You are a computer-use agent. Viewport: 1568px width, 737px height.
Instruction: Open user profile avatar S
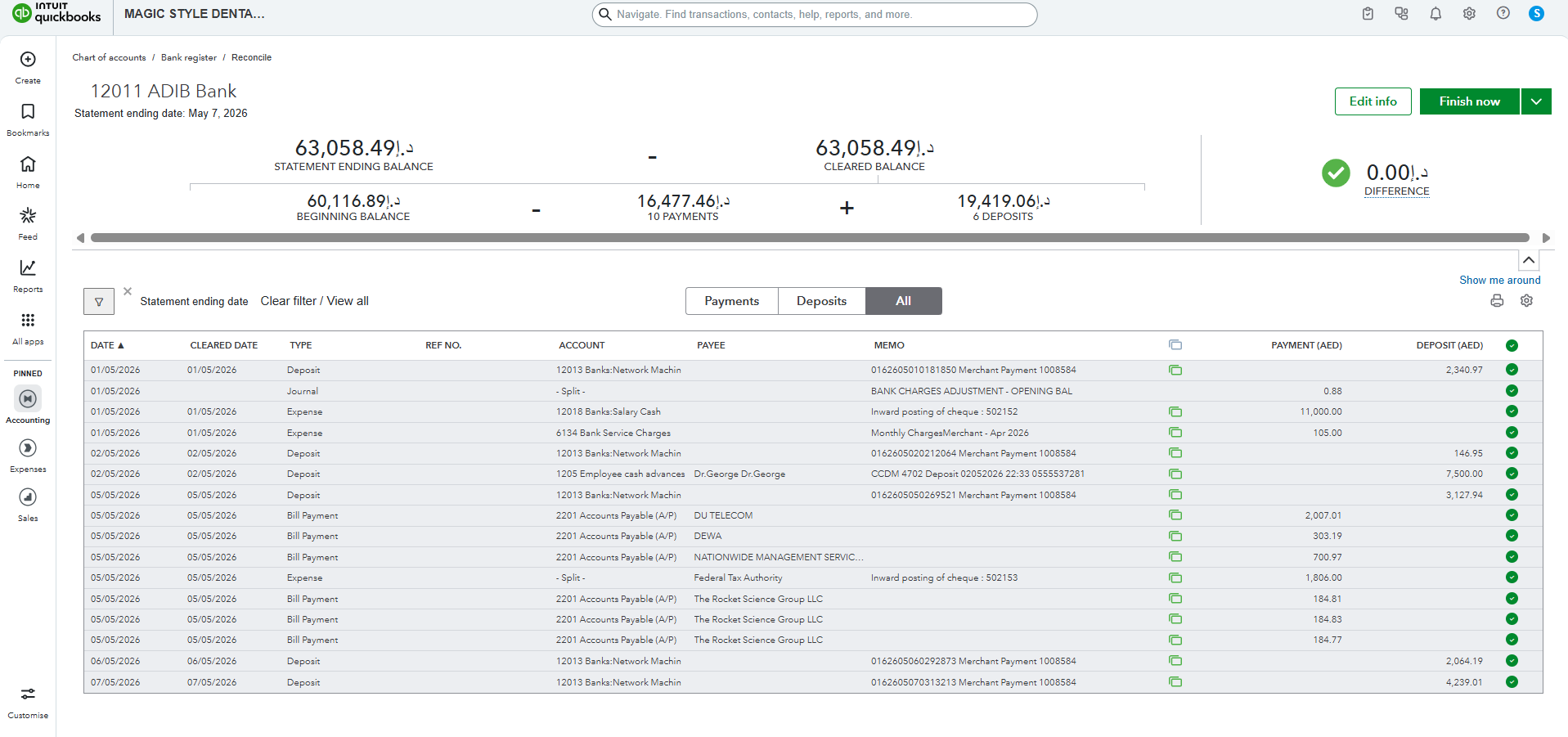1537,14
